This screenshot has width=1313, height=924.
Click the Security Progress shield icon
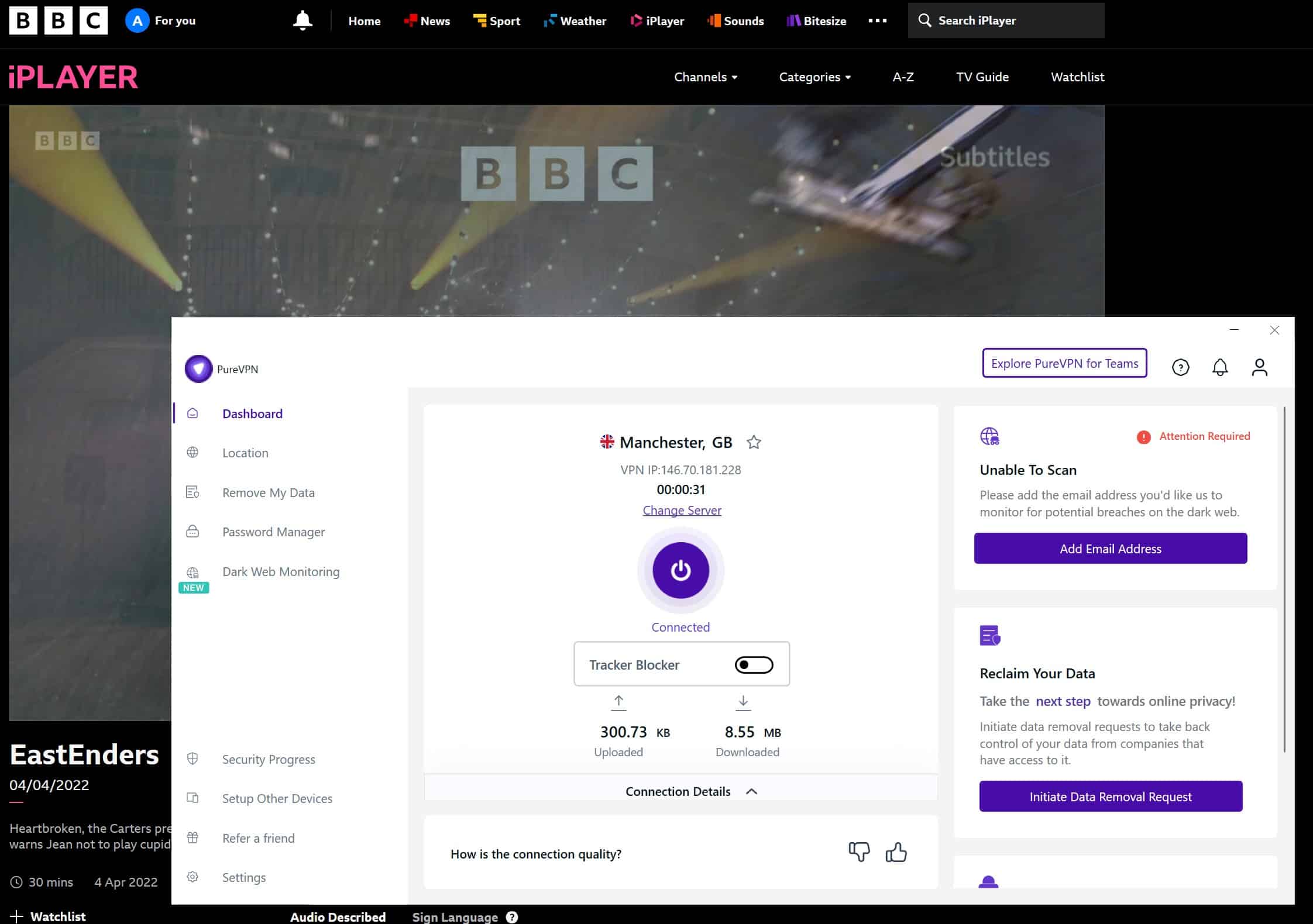pos(193,759)
